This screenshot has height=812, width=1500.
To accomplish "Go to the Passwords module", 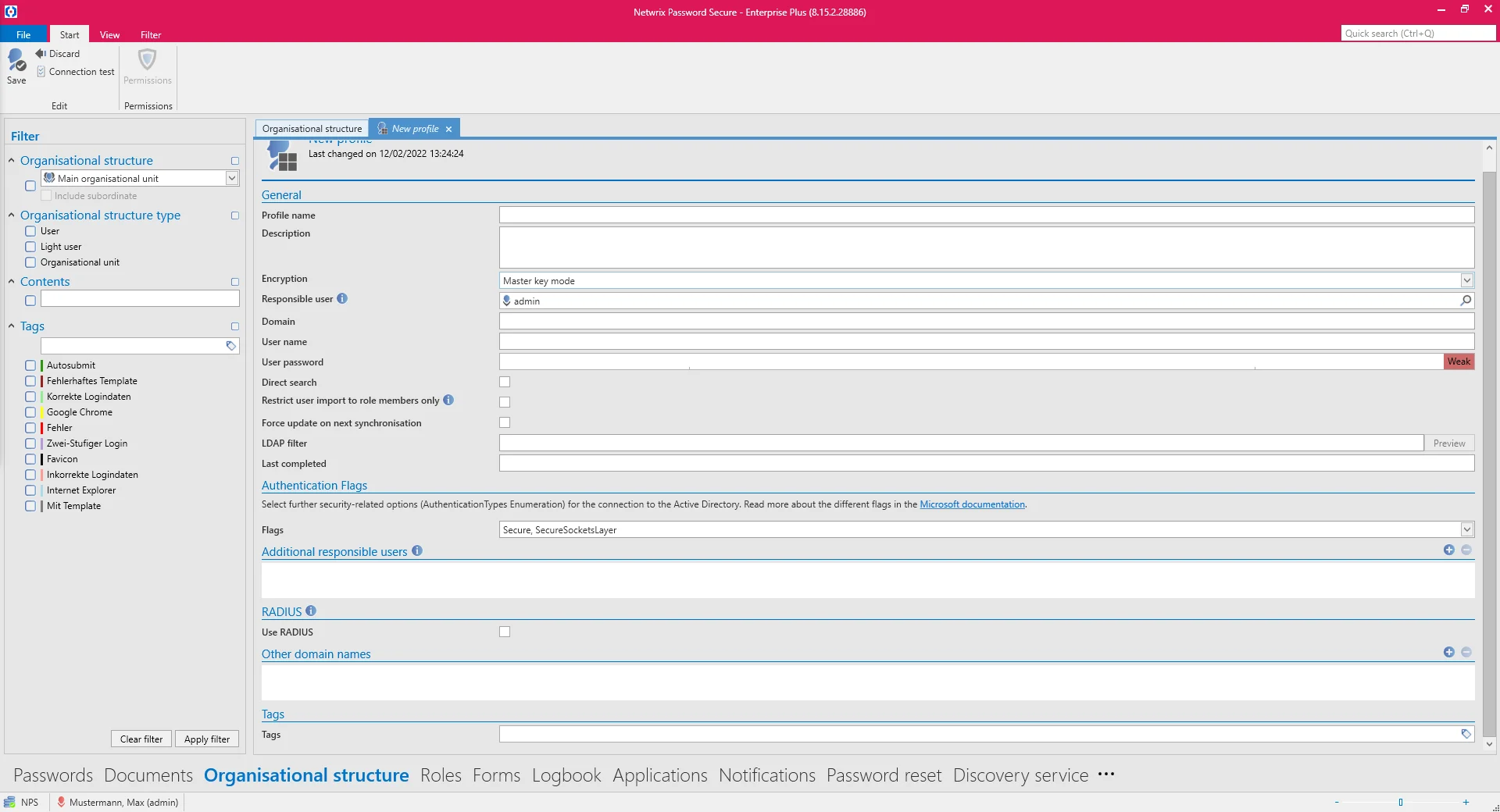I will (53, 775).
